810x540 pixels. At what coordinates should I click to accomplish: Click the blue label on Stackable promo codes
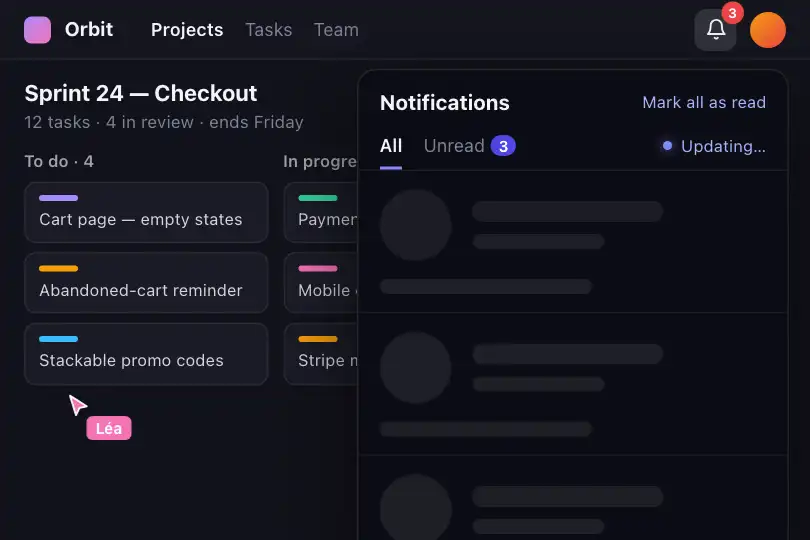[x=58, y=339]
